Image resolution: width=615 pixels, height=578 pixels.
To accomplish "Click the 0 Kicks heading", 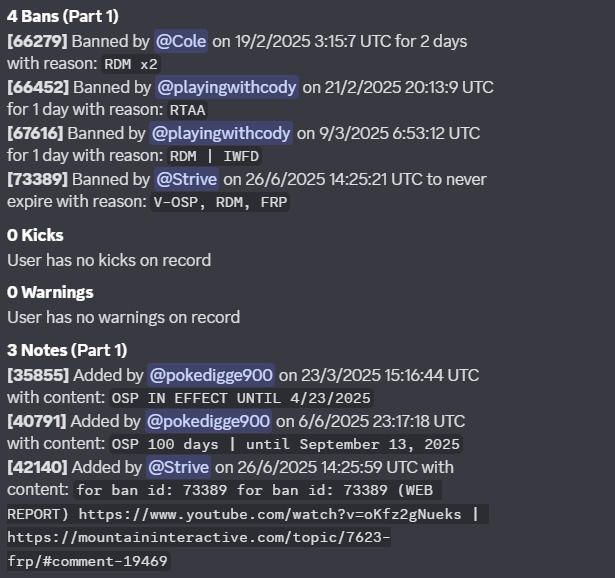I will (35, 235).
